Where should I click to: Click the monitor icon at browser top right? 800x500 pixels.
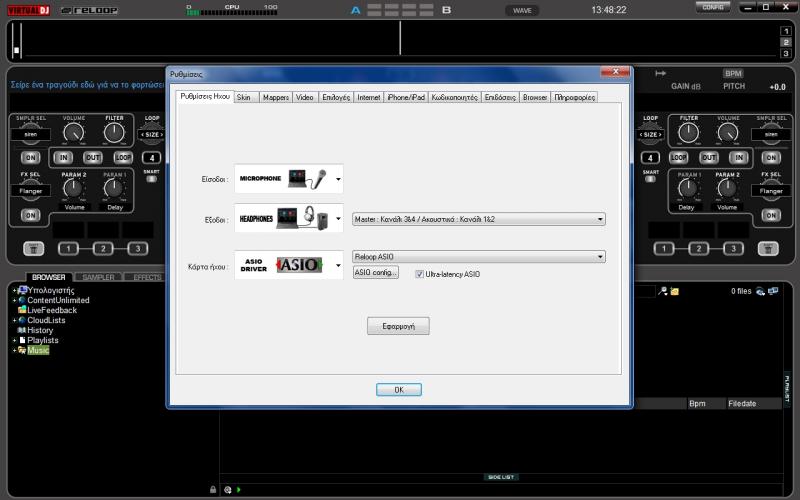point(773,291)
